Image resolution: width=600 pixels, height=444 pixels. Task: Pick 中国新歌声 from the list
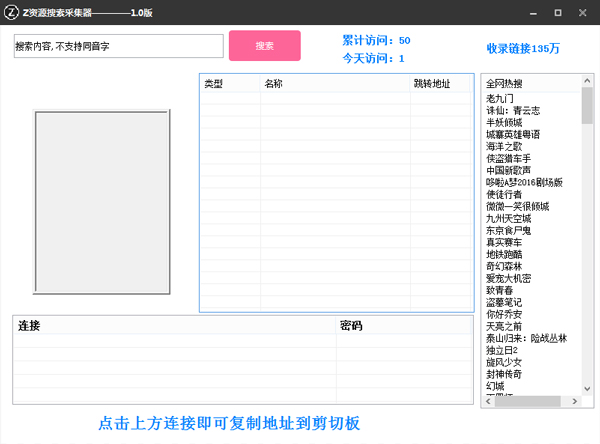click(510, 170)
